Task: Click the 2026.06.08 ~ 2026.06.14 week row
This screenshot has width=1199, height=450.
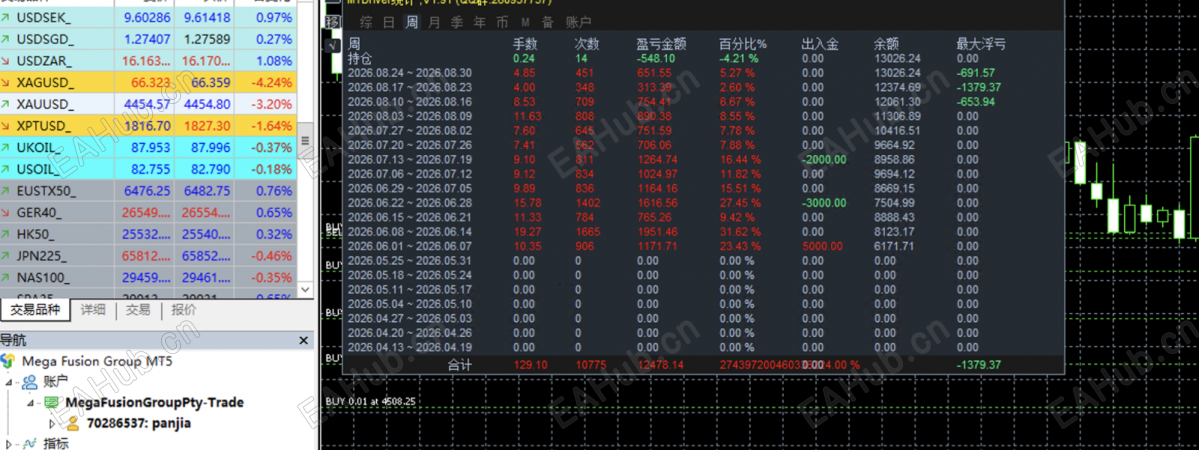Action: coord(703,232)
